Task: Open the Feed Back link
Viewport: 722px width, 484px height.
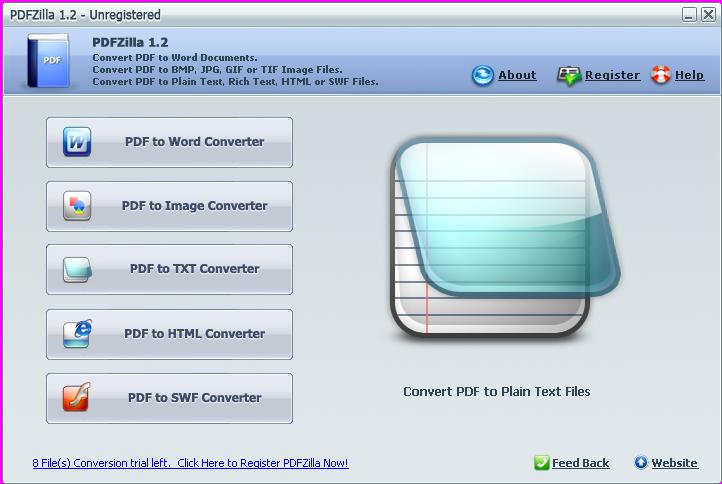Action: pyautogui.click(x=580, y=463)
